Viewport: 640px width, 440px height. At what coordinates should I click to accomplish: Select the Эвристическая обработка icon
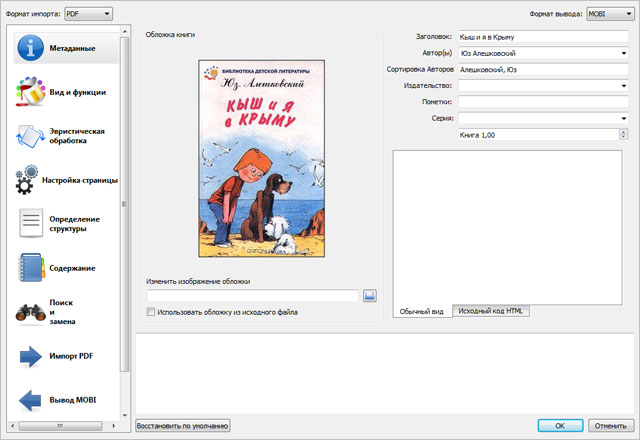(x=30, y=136)
